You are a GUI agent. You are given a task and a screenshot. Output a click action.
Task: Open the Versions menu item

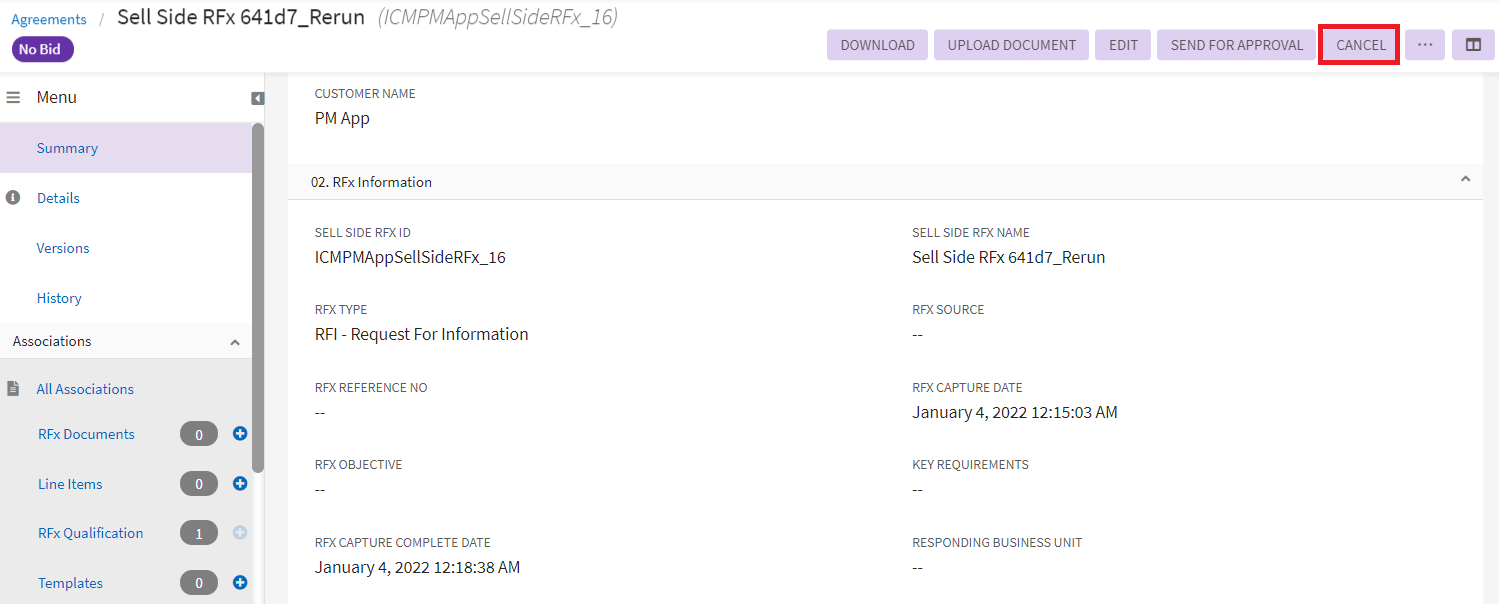(x=63, y=248)
